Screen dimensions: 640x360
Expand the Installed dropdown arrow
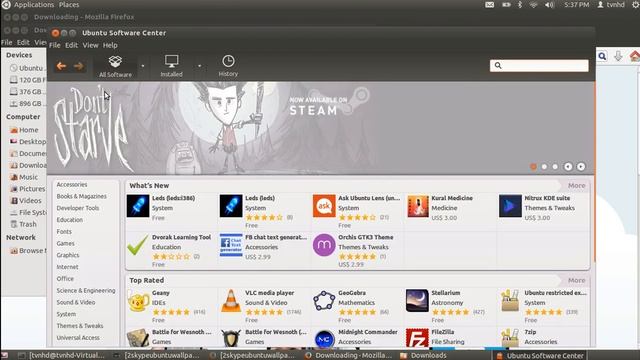200,66
